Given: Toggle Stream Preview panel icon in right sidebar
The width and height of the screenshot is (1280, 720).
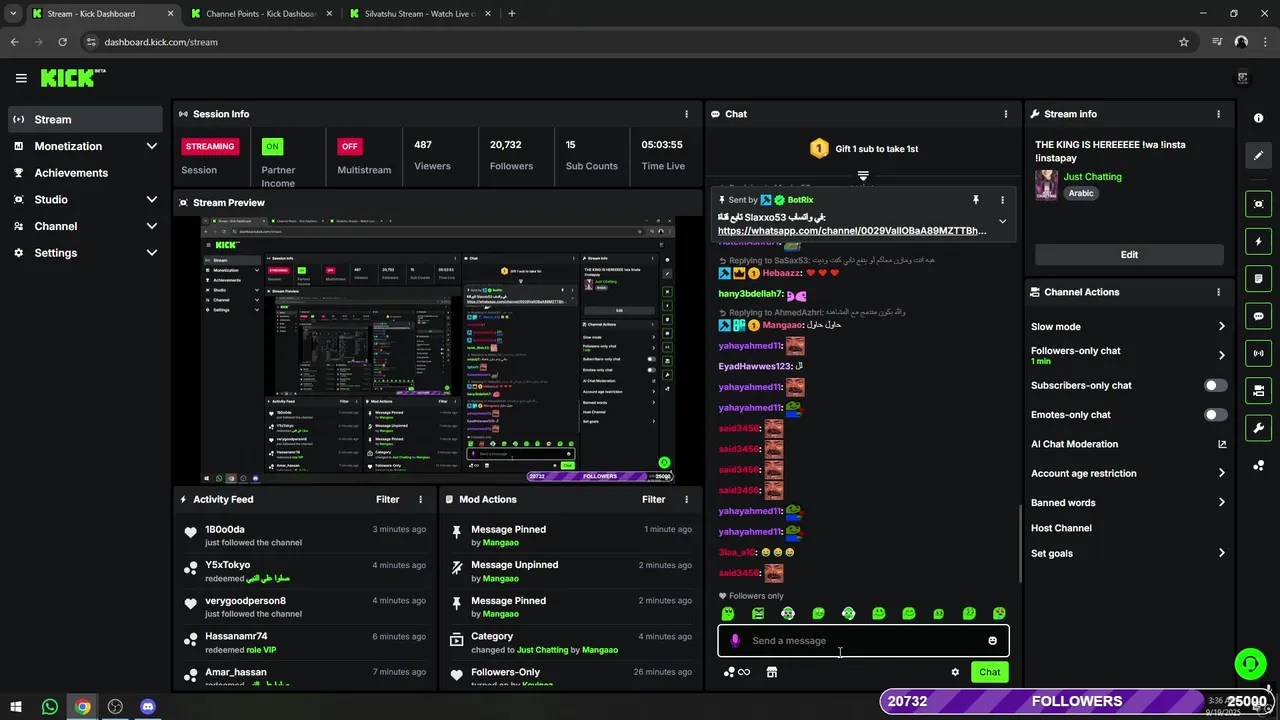Looking at the screenshot, I should [1258, 204].
